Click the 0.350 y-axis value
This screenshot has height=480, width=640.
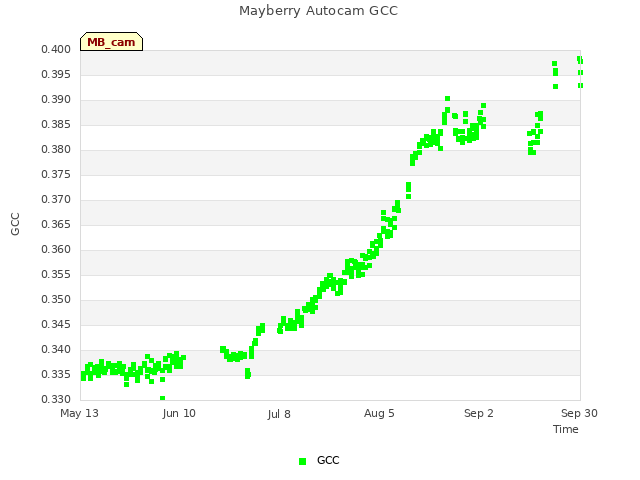[56, 300]
